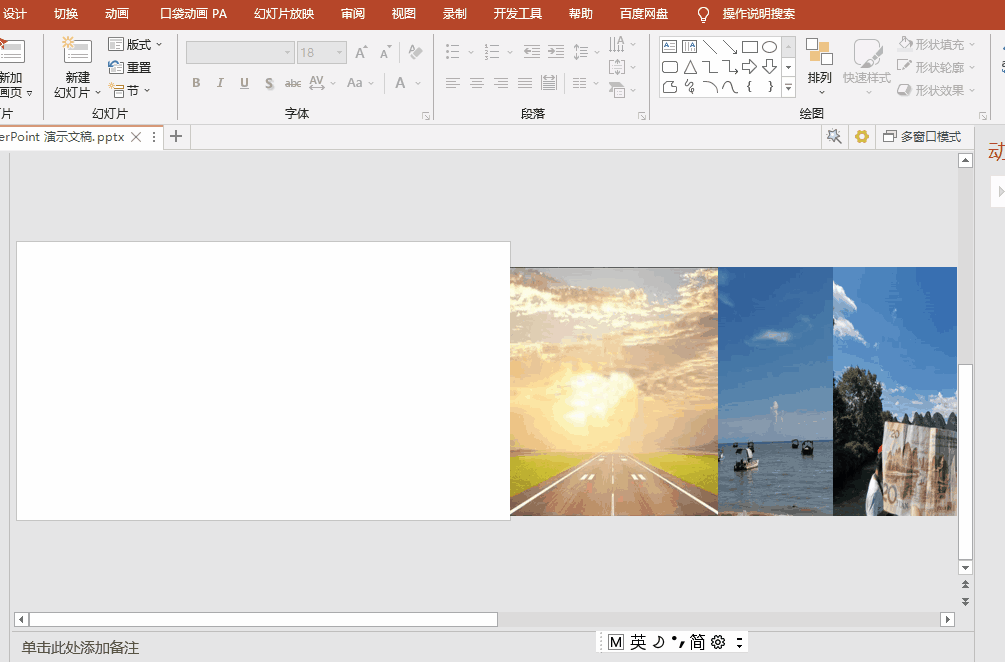
Task: Click the Arrange (排列) icon
Action: pos(819,51)
